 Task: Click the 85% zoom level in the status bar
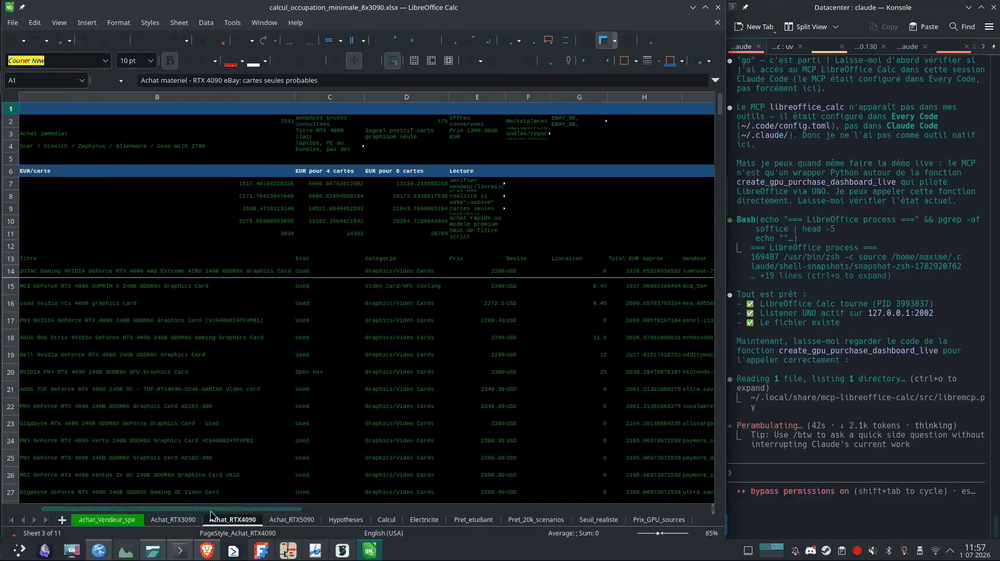tap(711, 533)
